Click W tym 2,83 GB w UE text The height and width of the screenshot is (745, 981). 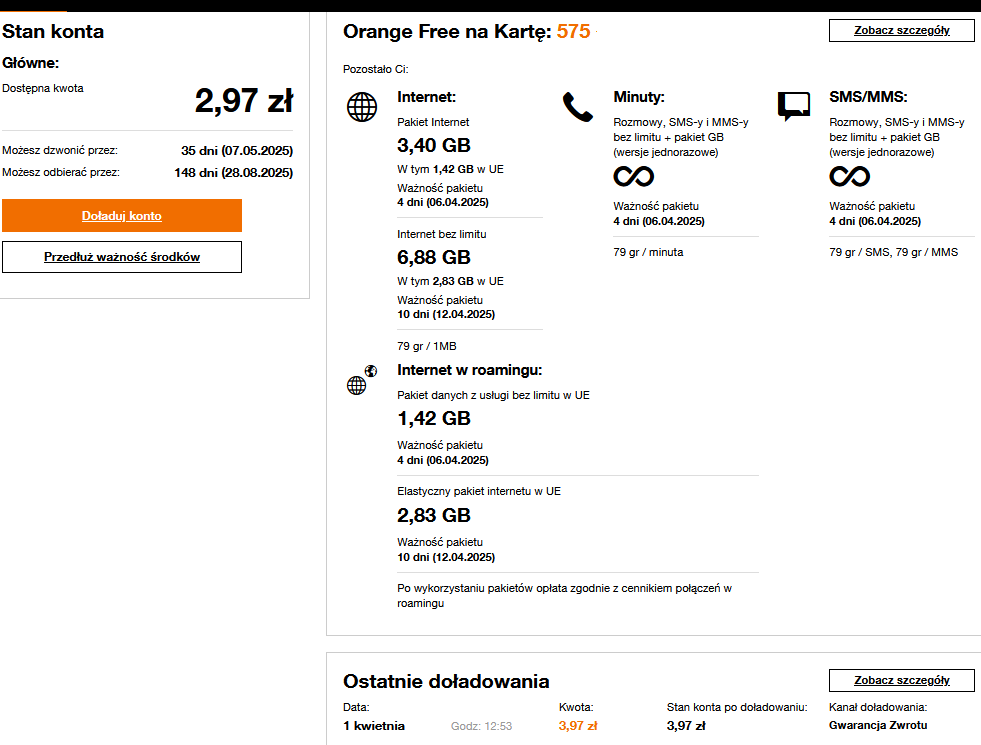[x=450, y=281]
